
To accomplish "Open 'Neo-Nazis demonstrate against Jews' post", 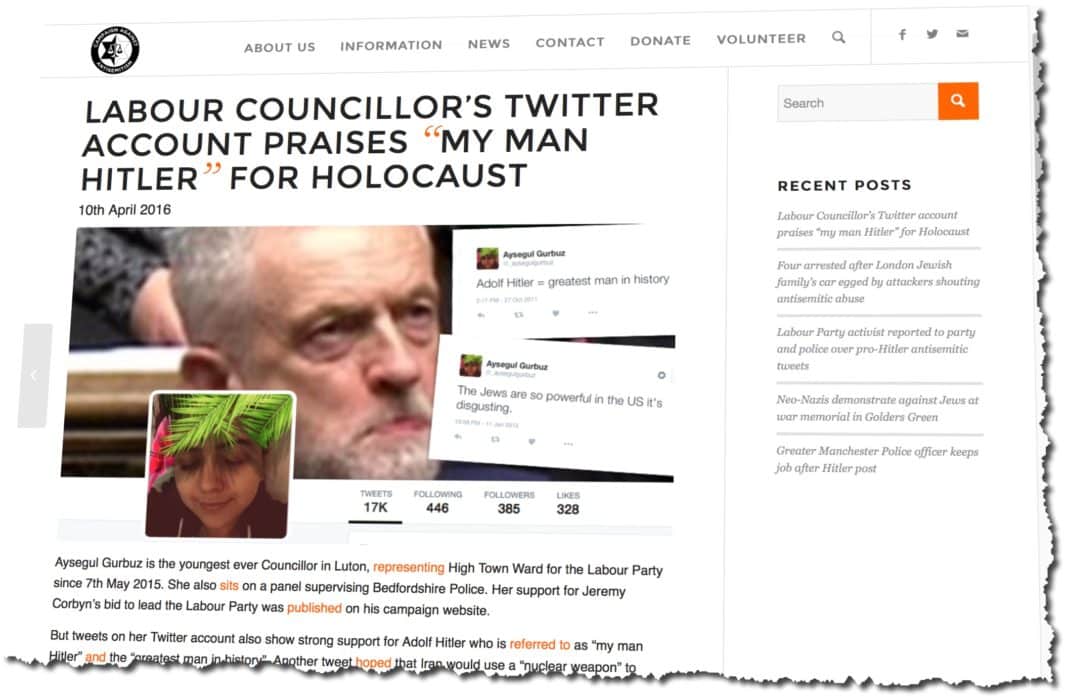I will pyautogui.click(x=877, y=408).
